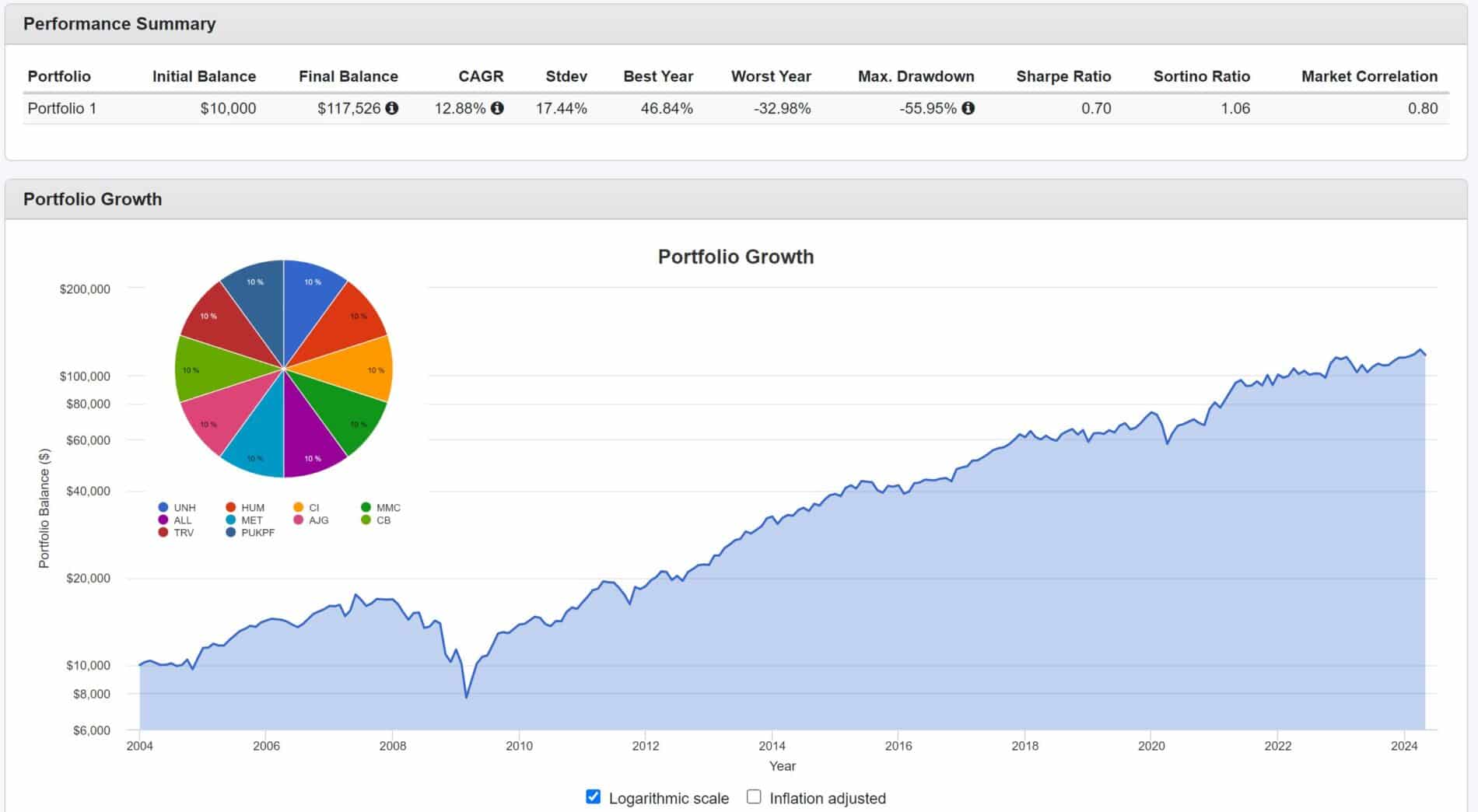Click the Sortino Ratio column header
This screenshot has height=812, width=1478.
1201,76
